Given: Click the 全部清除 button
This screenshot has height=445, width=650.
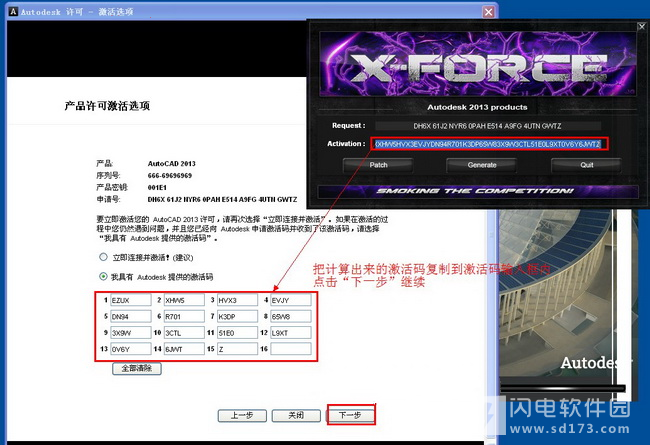Looking at the screenshot, I should [x=137, y=368].
